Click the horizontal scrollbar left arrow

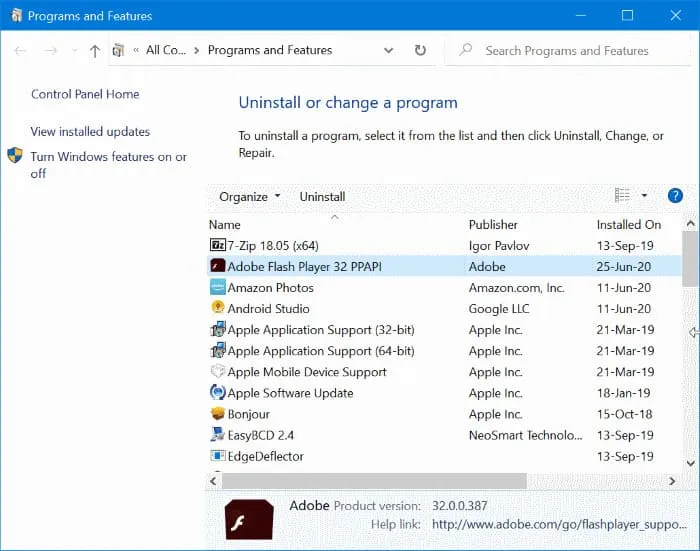tap(213, 481)
